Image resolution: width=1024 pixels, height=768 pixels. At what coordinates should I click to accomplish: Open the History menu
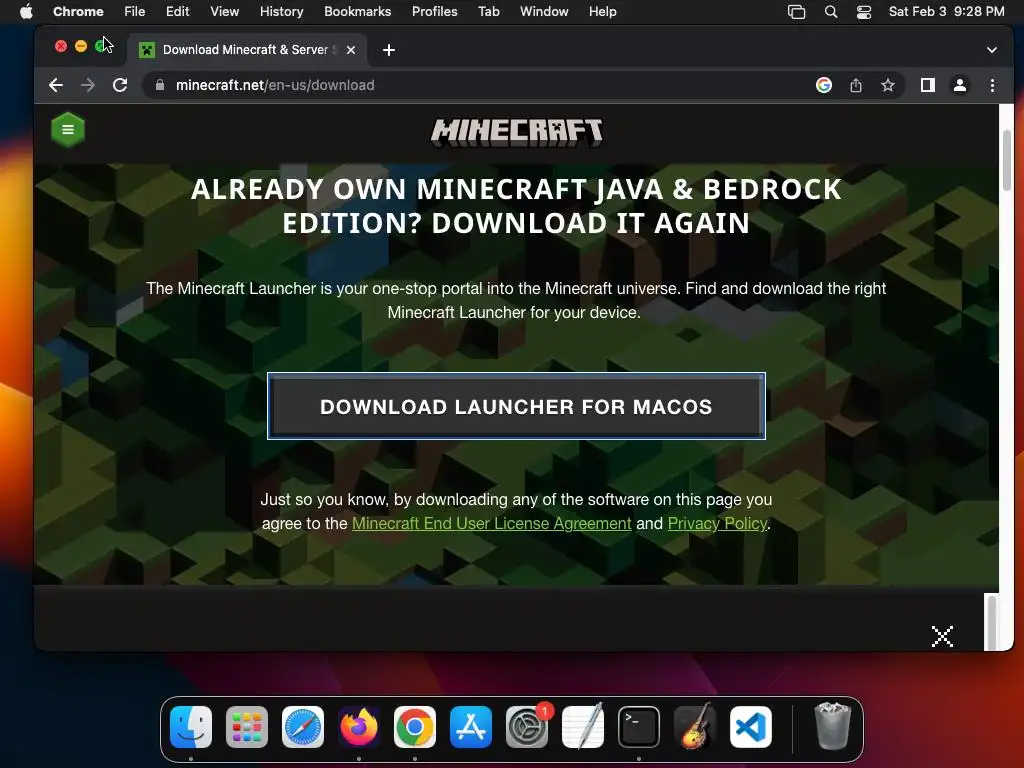coord(281,12)
